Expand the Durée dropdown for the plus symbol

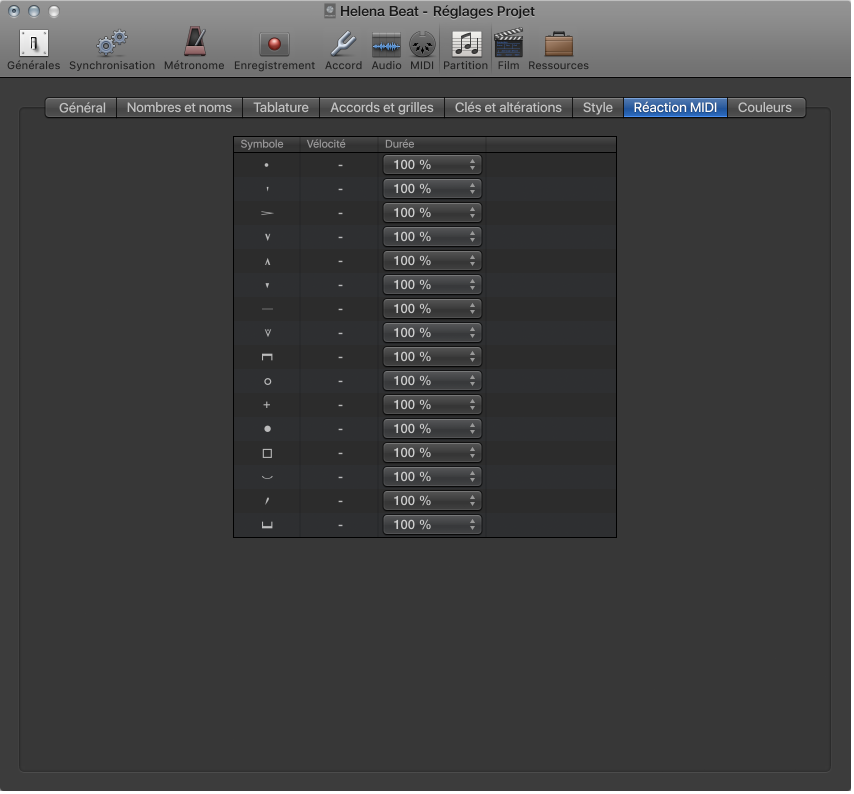432,405
